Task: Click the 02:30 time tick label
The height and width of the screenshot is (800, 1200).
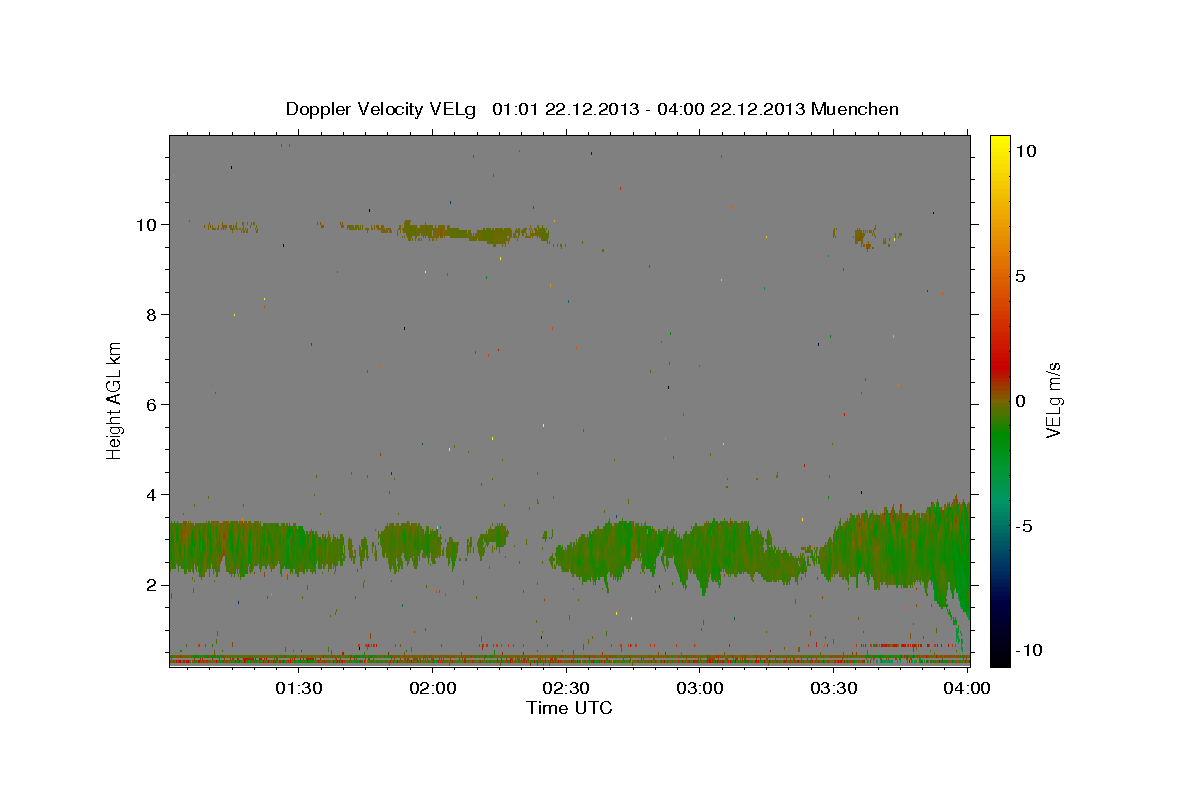Action: pos(566,688)
